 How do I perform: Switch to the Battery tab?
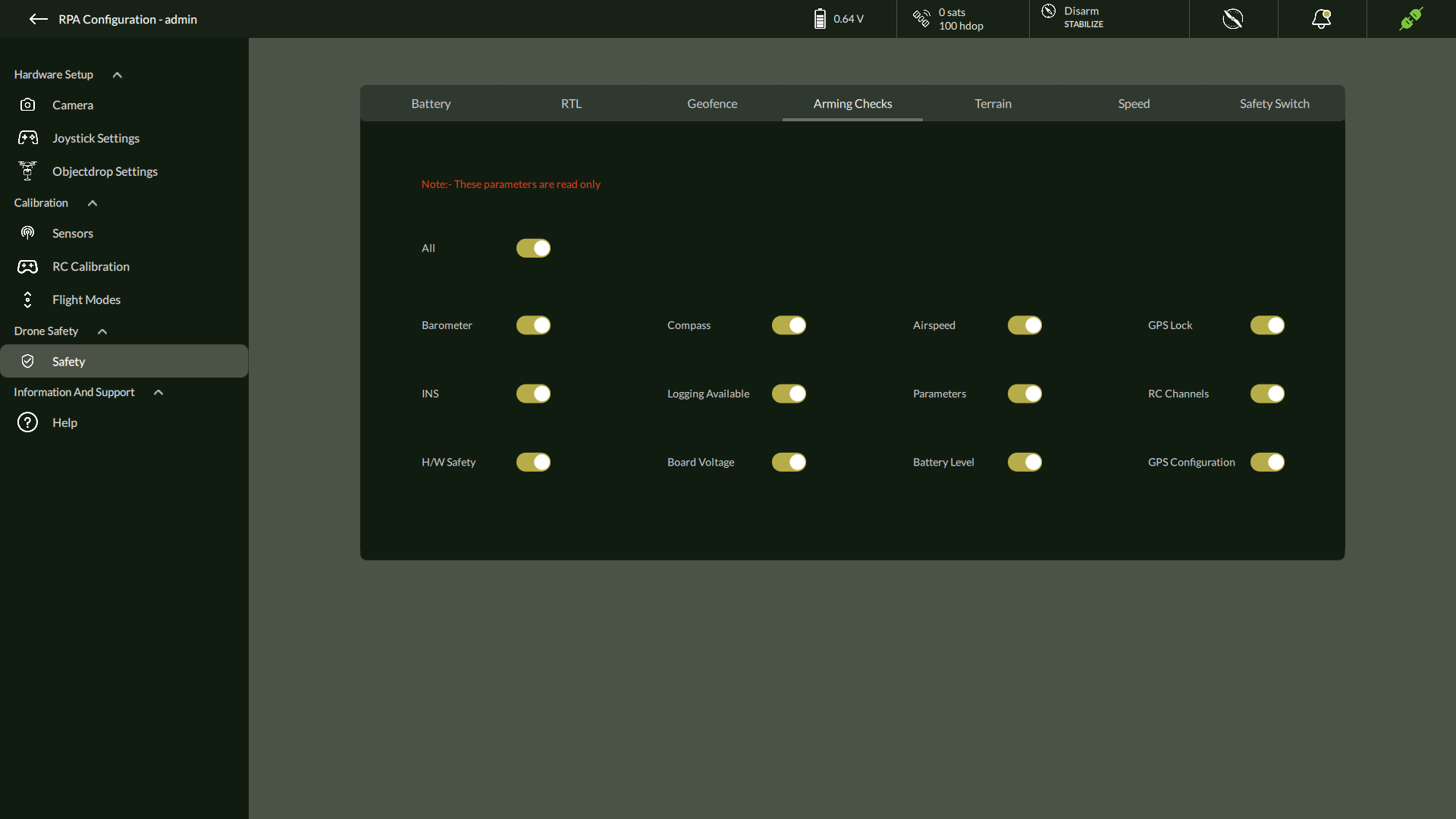pos(431,104)
